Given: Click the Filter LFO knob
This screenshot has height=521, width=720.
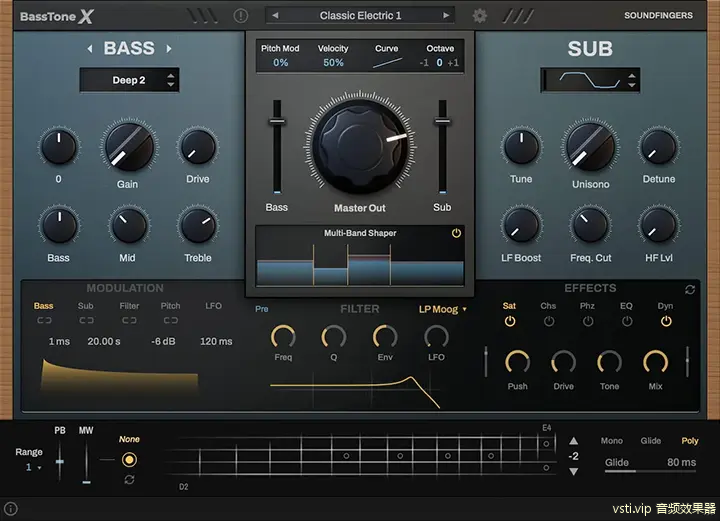Looking at the screenshot, I should click(x=436, y=337).
